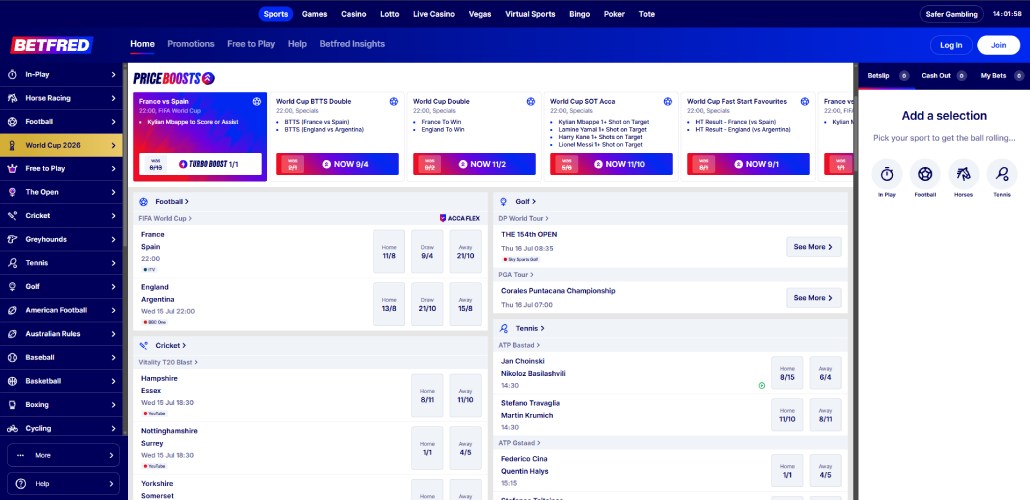Select Hampshire Home odds 8/11
Viewport: 1030px width, 500px height.
[x=427, y=396]
